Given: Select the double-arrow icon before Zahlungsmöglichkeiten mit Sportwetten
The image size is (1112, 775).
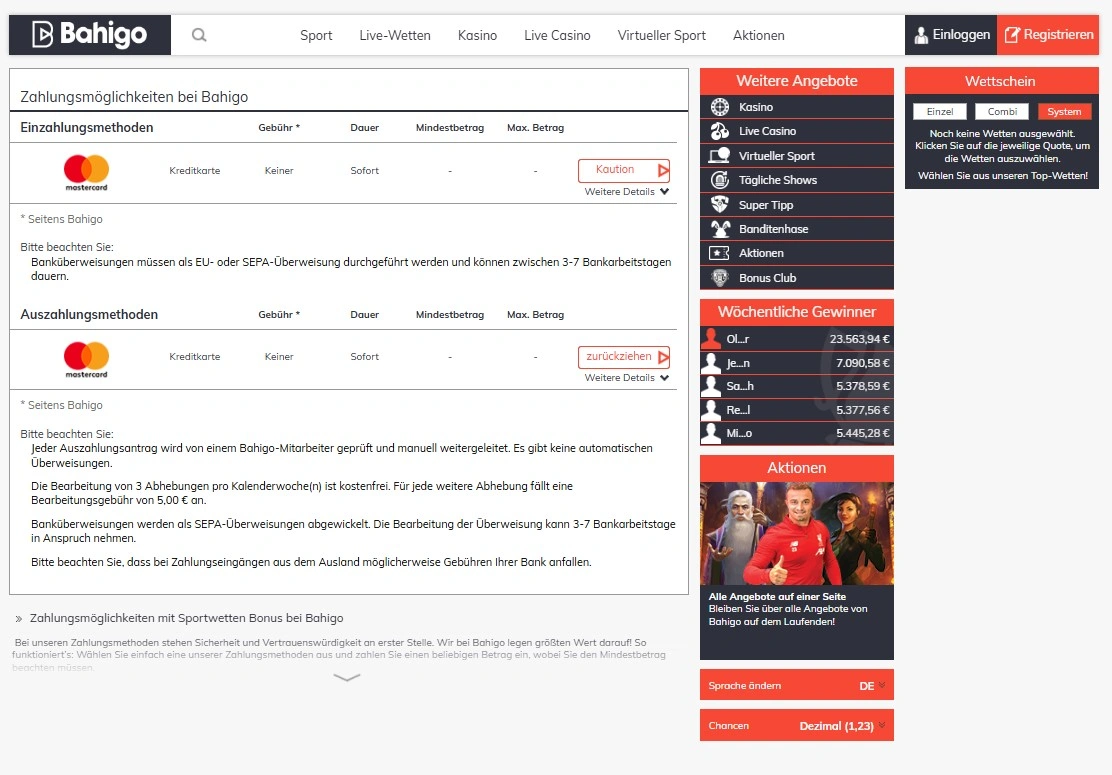Looking at the screenshot, I should [18, 619].
